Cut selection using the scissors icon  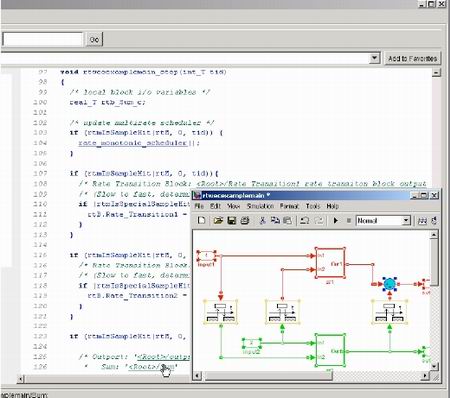click(262, 220)
